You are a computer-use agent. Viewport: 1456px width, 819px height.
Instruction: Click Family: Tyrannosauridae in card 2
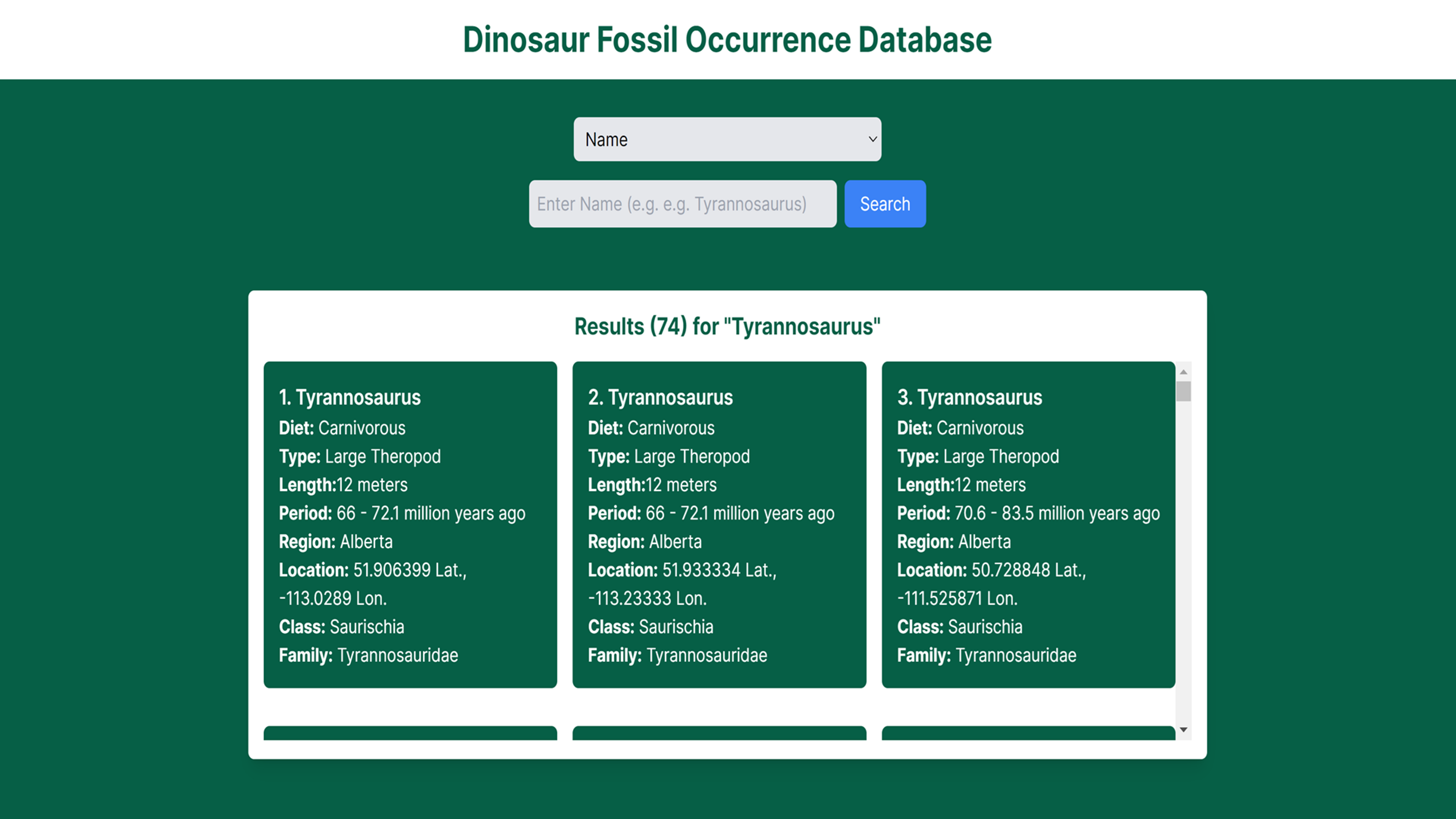(x=678, y=655)
